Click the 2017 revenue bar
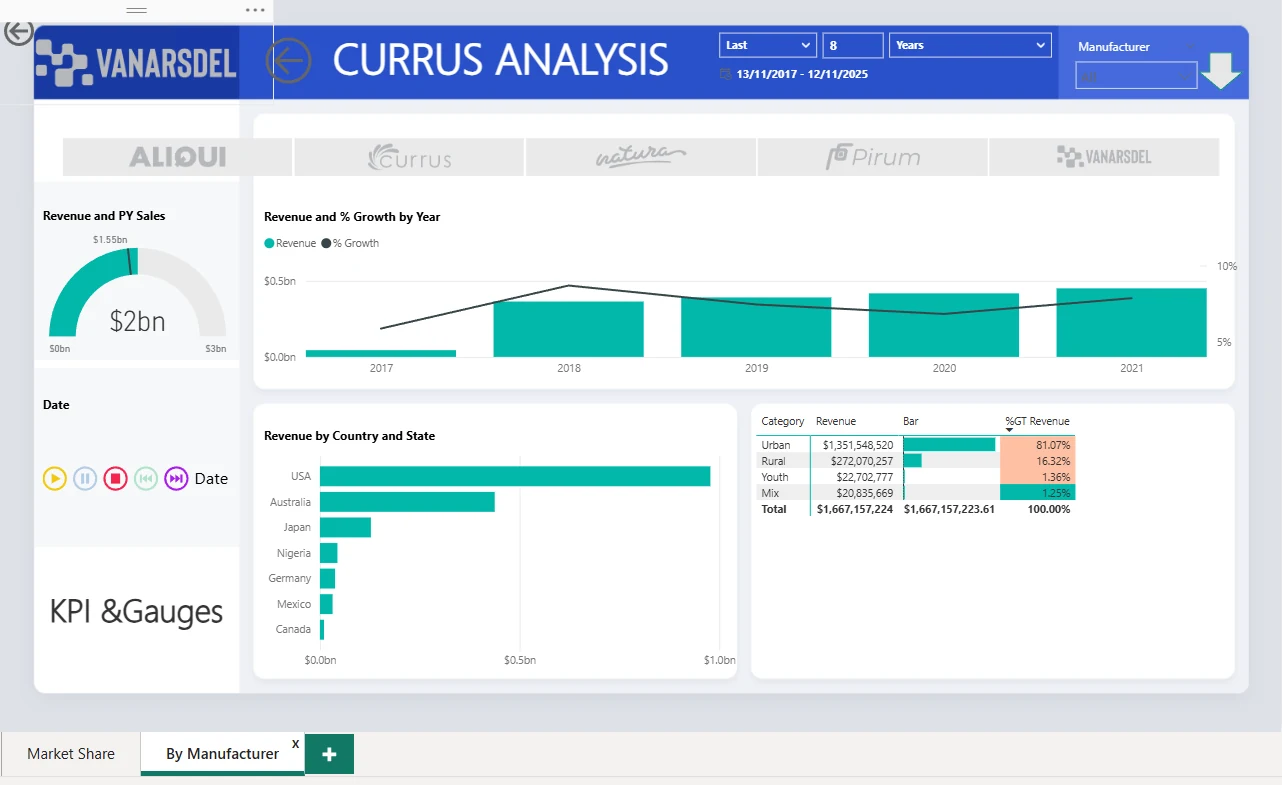Viewport: 1282px width, 785px height. 381,353
